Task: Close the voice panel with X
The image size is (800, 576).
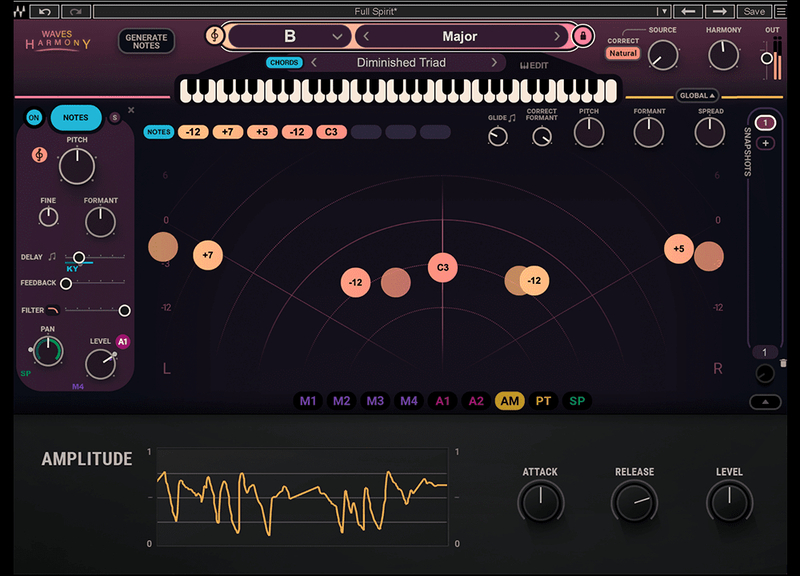Action: pos(131,110)
